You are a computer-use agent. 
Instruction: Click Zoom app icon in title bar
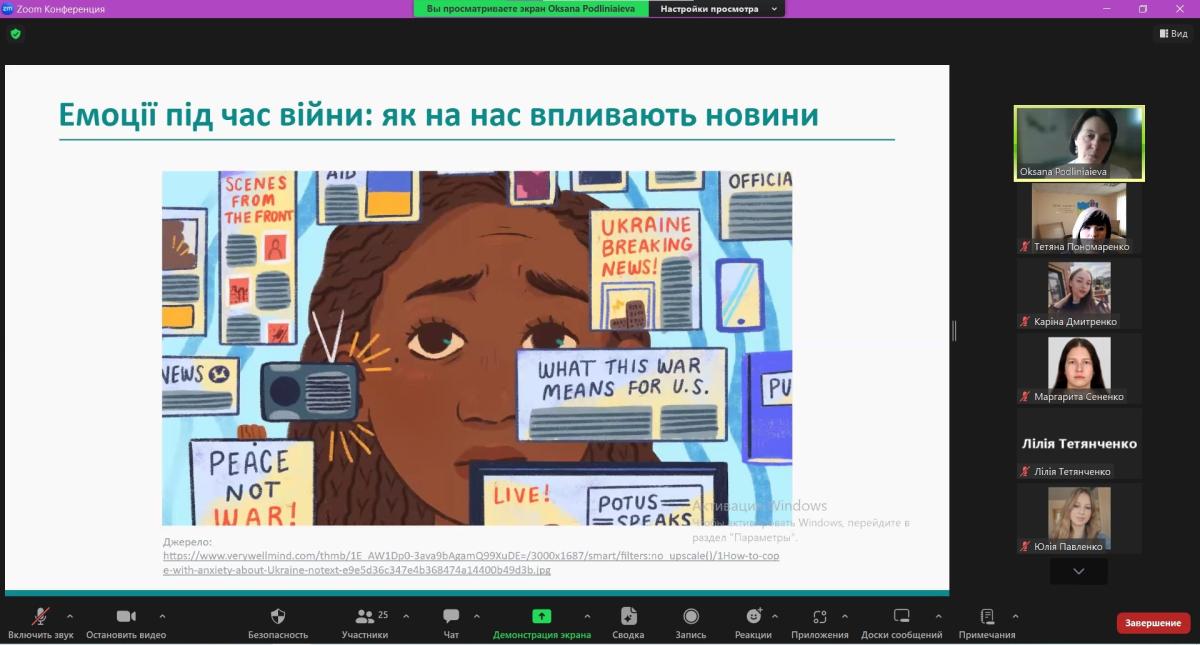coord(8,9)
